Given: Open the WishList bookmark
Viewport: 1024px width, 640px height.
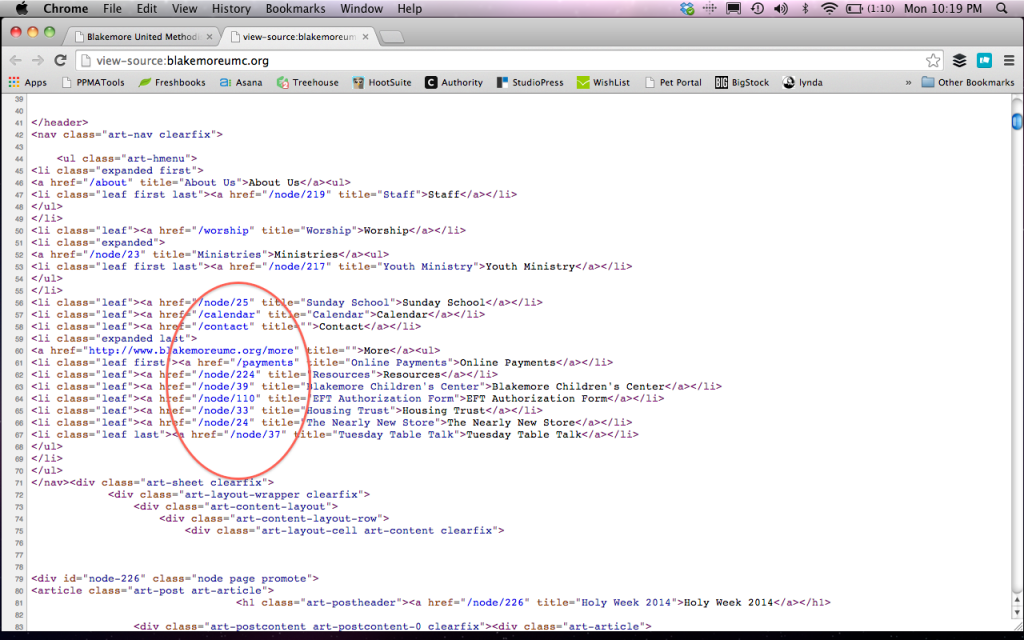Looking at the screenshot, I should pos(603,82).
